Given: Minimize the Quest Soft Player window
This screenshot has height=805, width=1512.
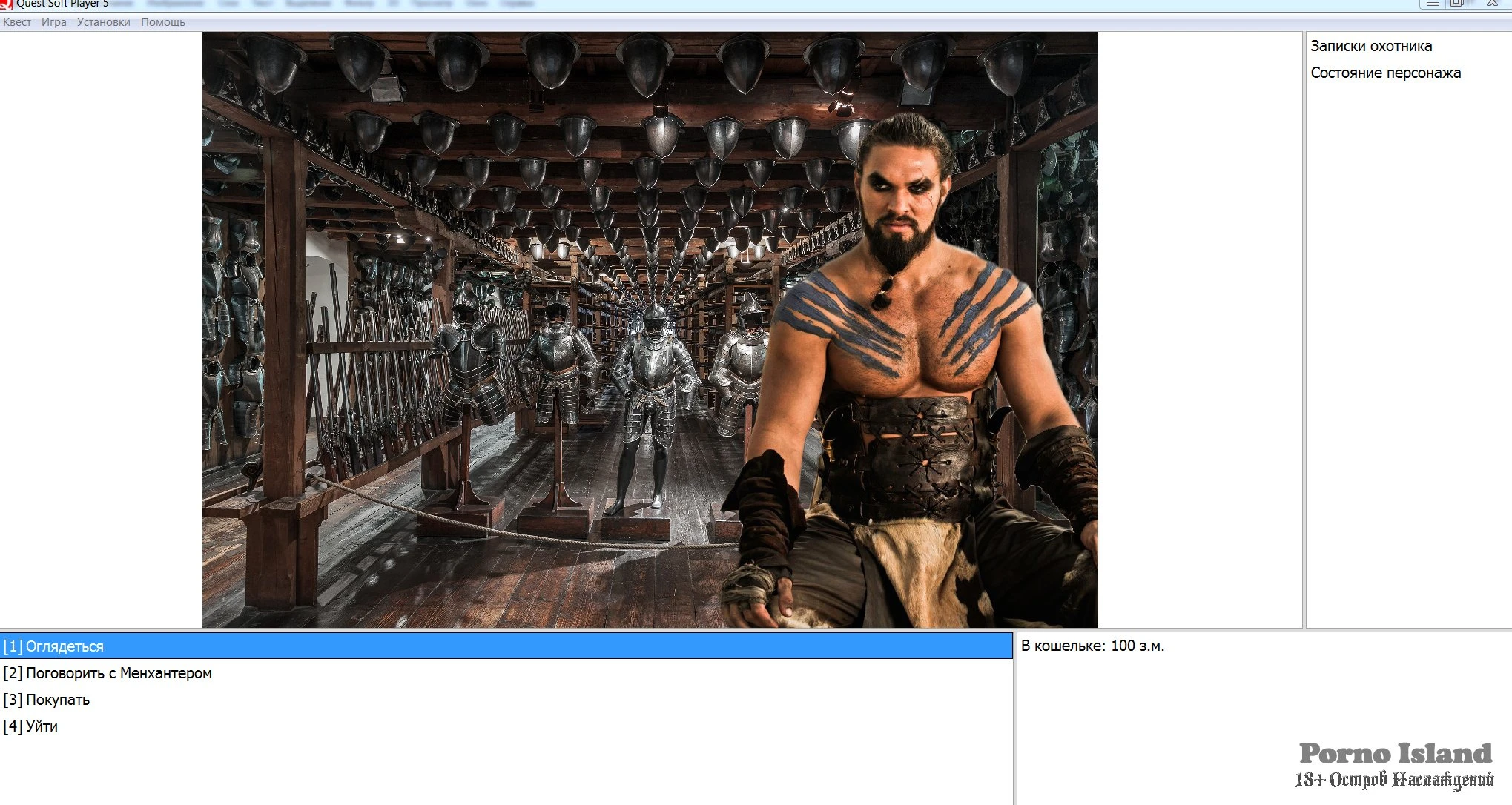Looking at the screenshot, I should tap(1433, 4).
